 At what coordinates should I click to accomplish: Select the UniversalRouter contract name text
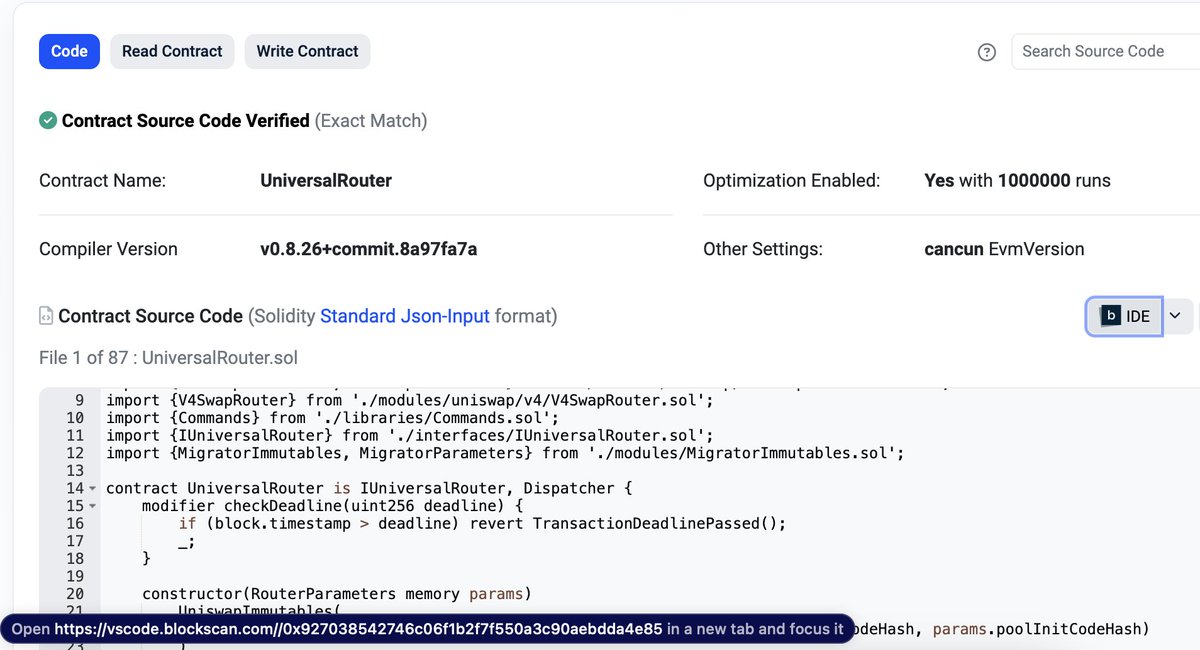[x=326, y=181]
